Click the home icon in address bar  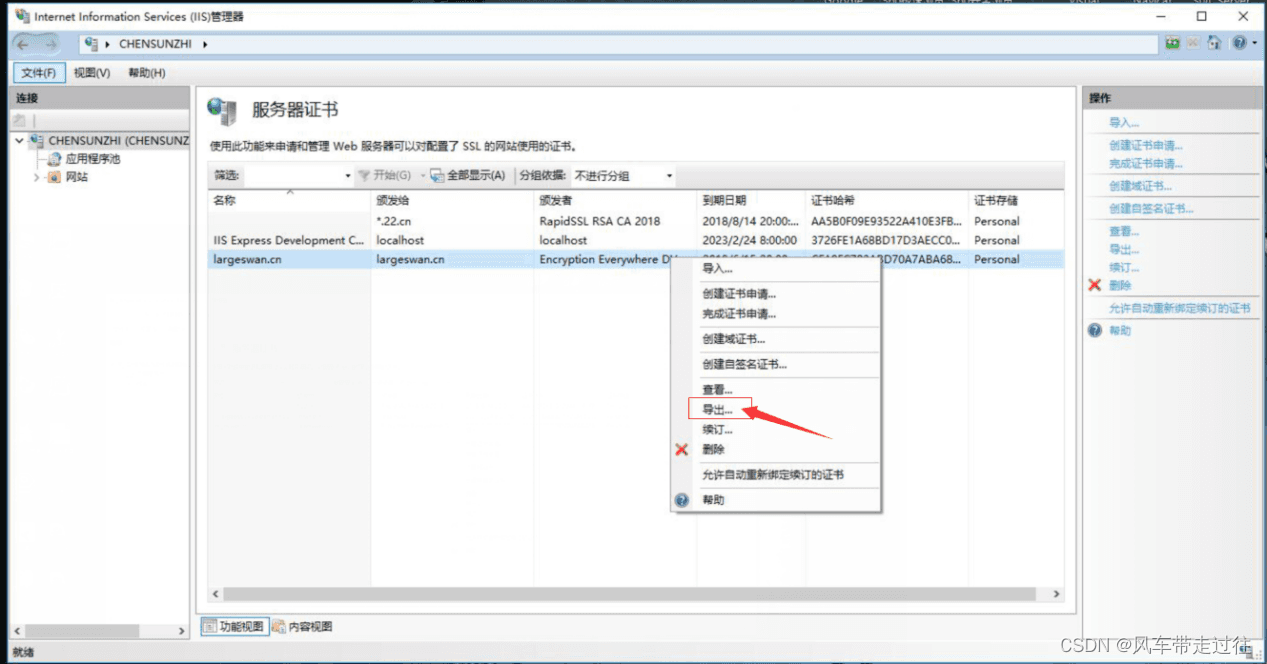coord(1214,44)
